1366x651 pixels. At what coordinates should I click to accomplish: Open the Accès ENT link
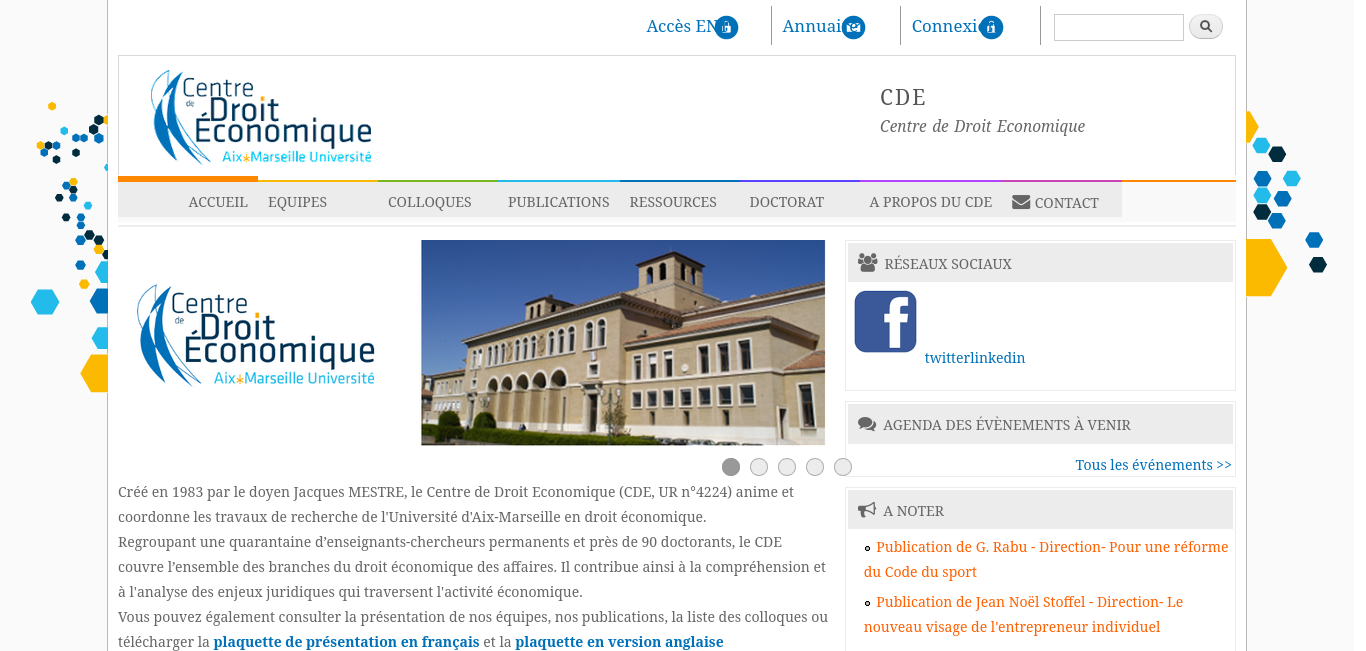tap(692, 26)
